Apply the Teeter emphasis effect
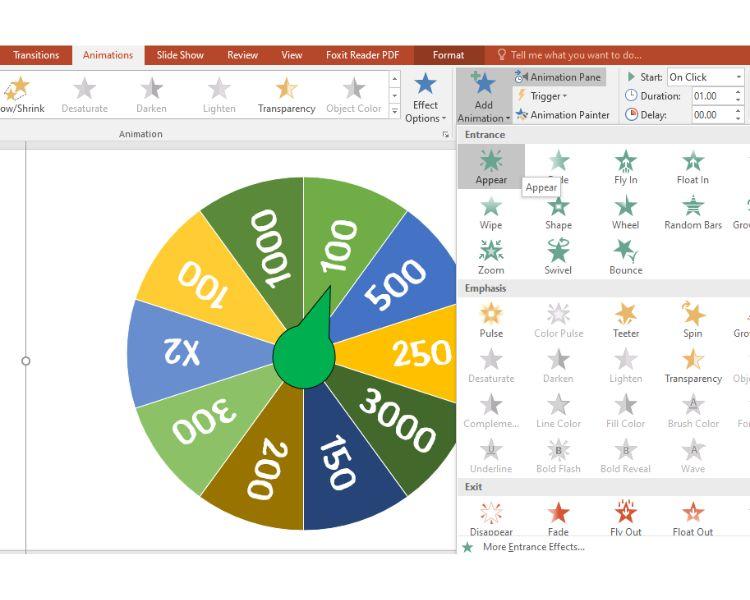 point(626,321)
